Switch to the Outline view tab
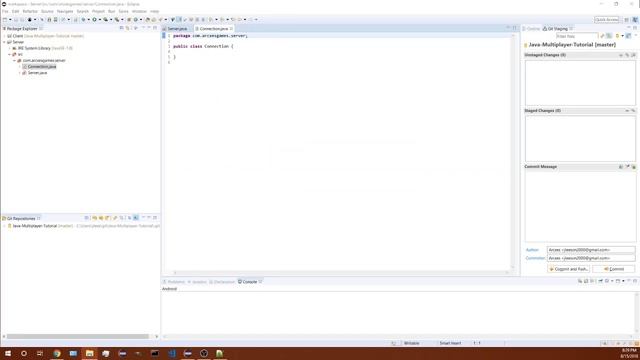Screen dimensions: 640x360 click(x=531, y=29)
